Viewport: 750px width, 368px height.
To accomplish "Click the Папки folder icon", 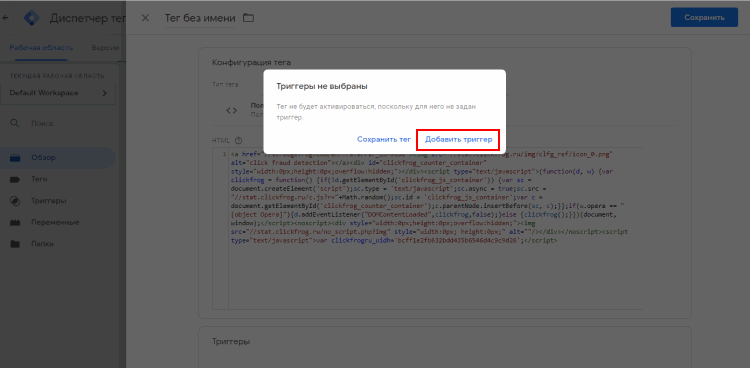I will click(x=15, y=244).
